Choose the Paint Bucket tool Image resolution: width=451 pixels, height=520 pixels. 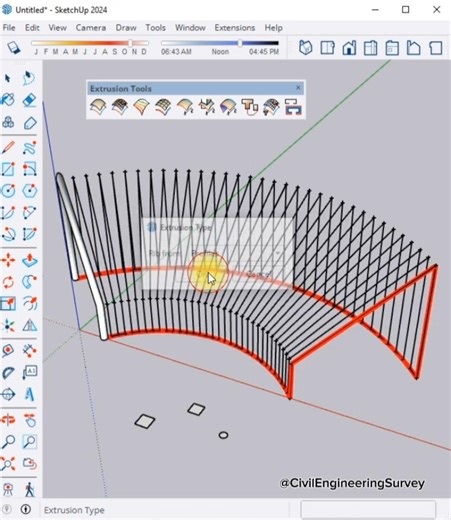click(x=7, y=100)
